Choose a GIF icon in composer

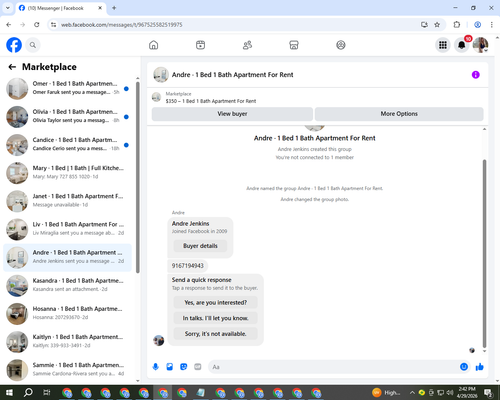[198, 367]
